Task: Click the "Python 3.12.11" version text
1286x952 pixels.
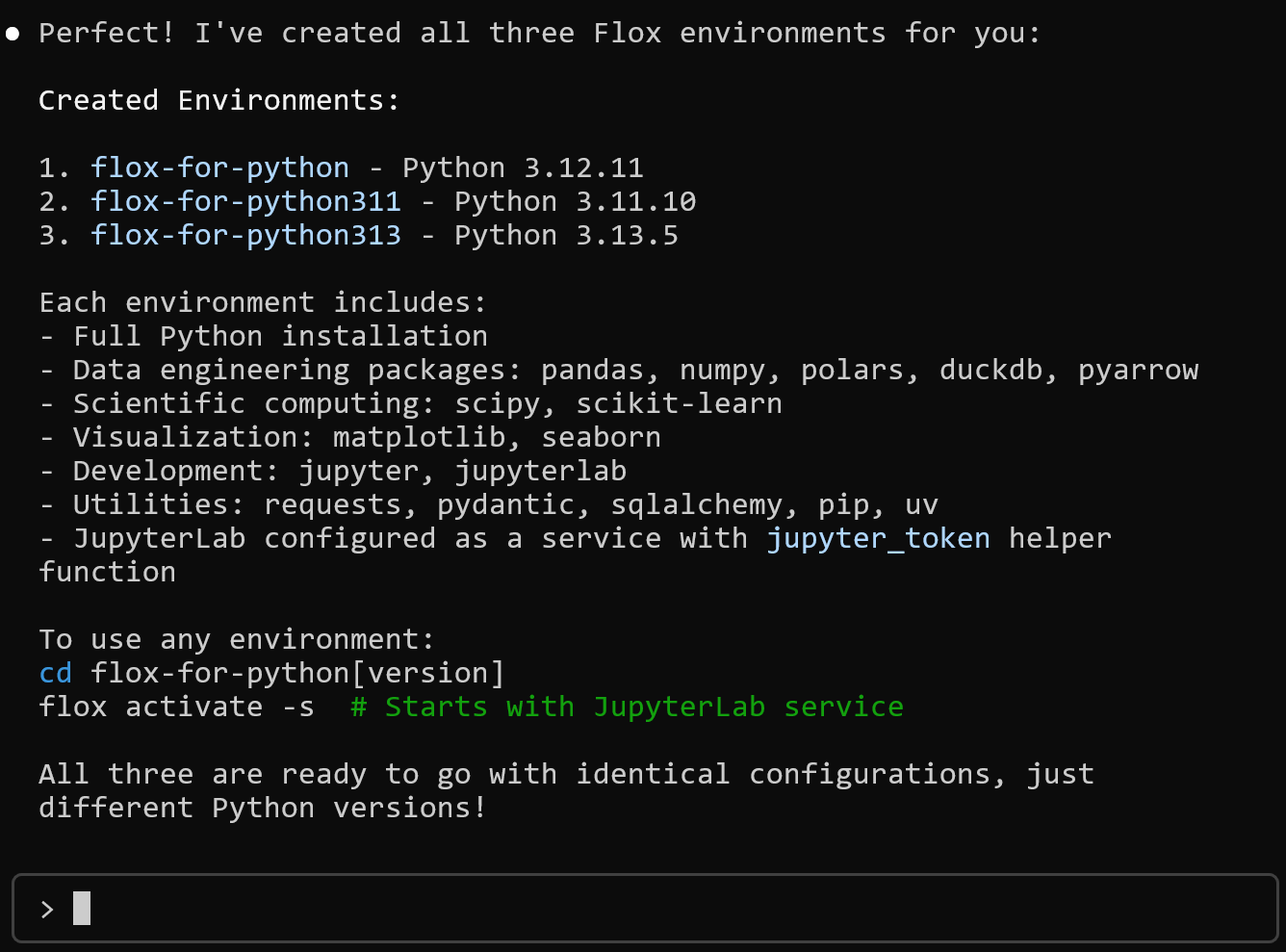Action: tap(523, 167)
